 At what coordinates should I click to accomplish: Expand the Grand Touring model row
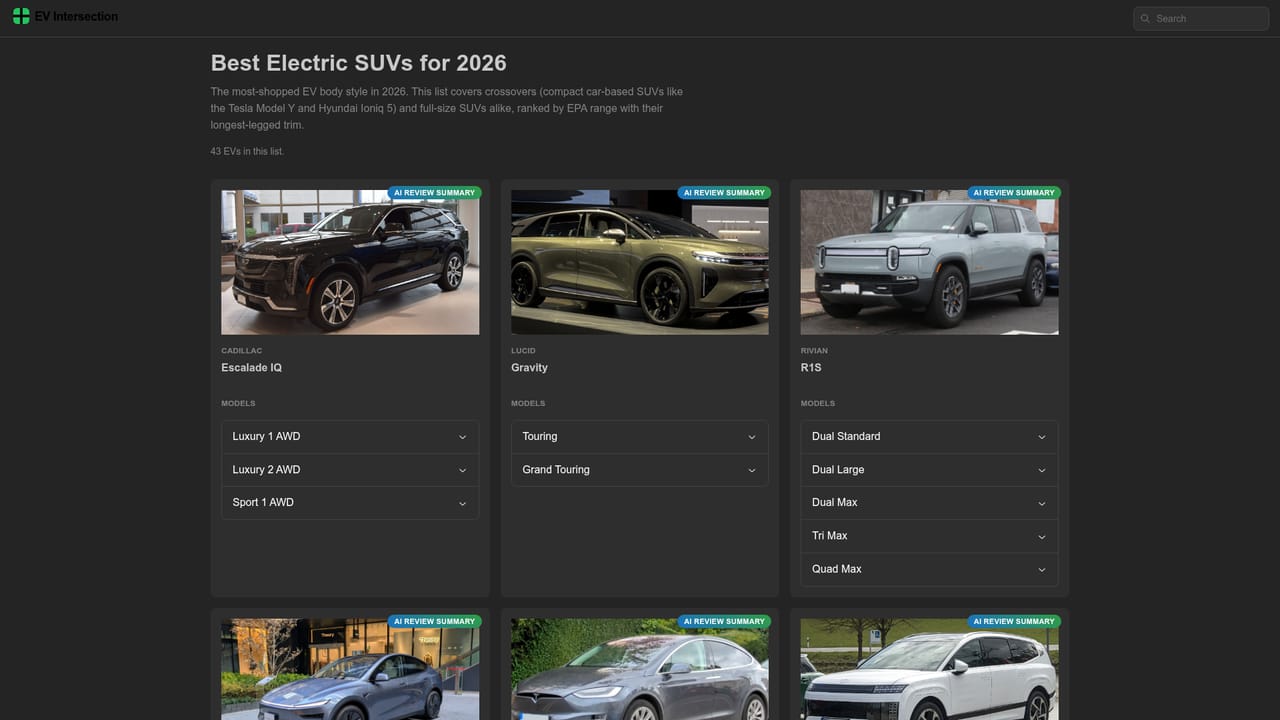[640, 470]
